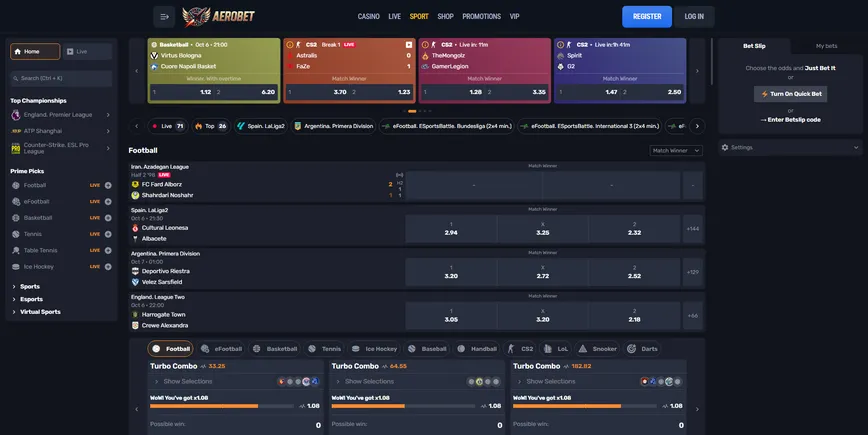The image size is (868, 435).
Task: Select the Snooker sport icon chip
Action: 599,349
